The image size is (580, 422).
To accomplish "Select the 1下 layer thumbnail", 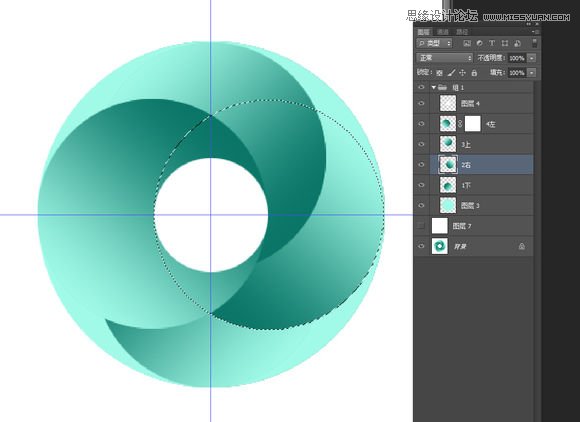I will pos(448,185).
